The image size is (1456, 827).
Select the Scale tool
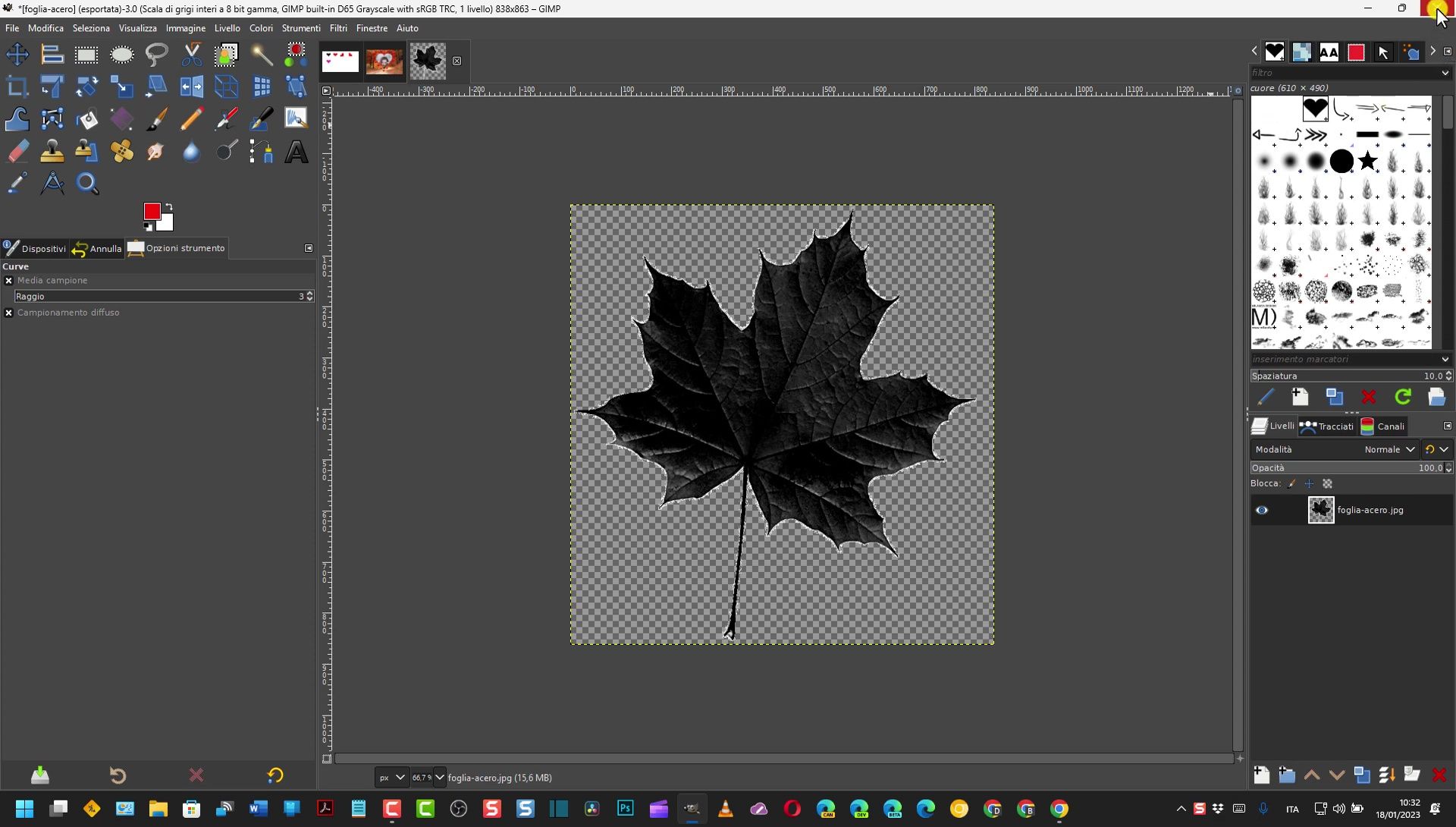(x=121, y=86)
